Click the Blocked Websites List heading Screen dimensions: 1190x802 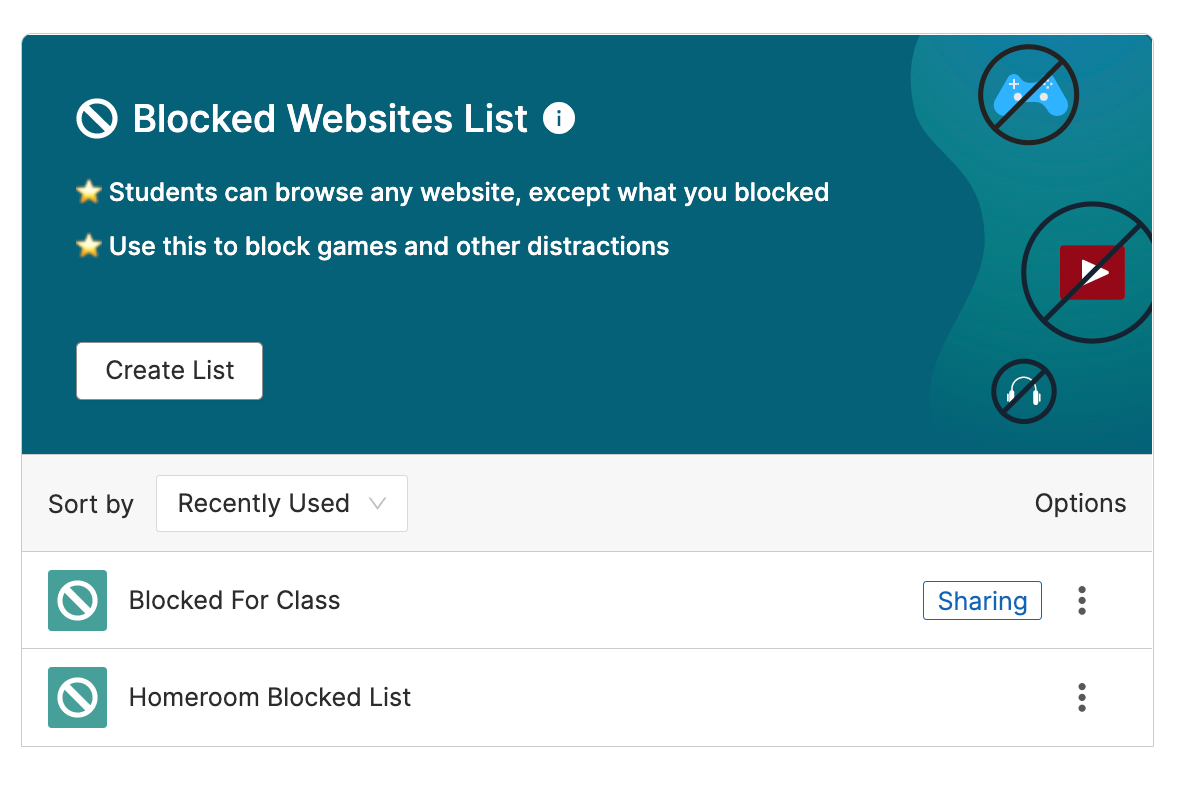tap(329, 118)
